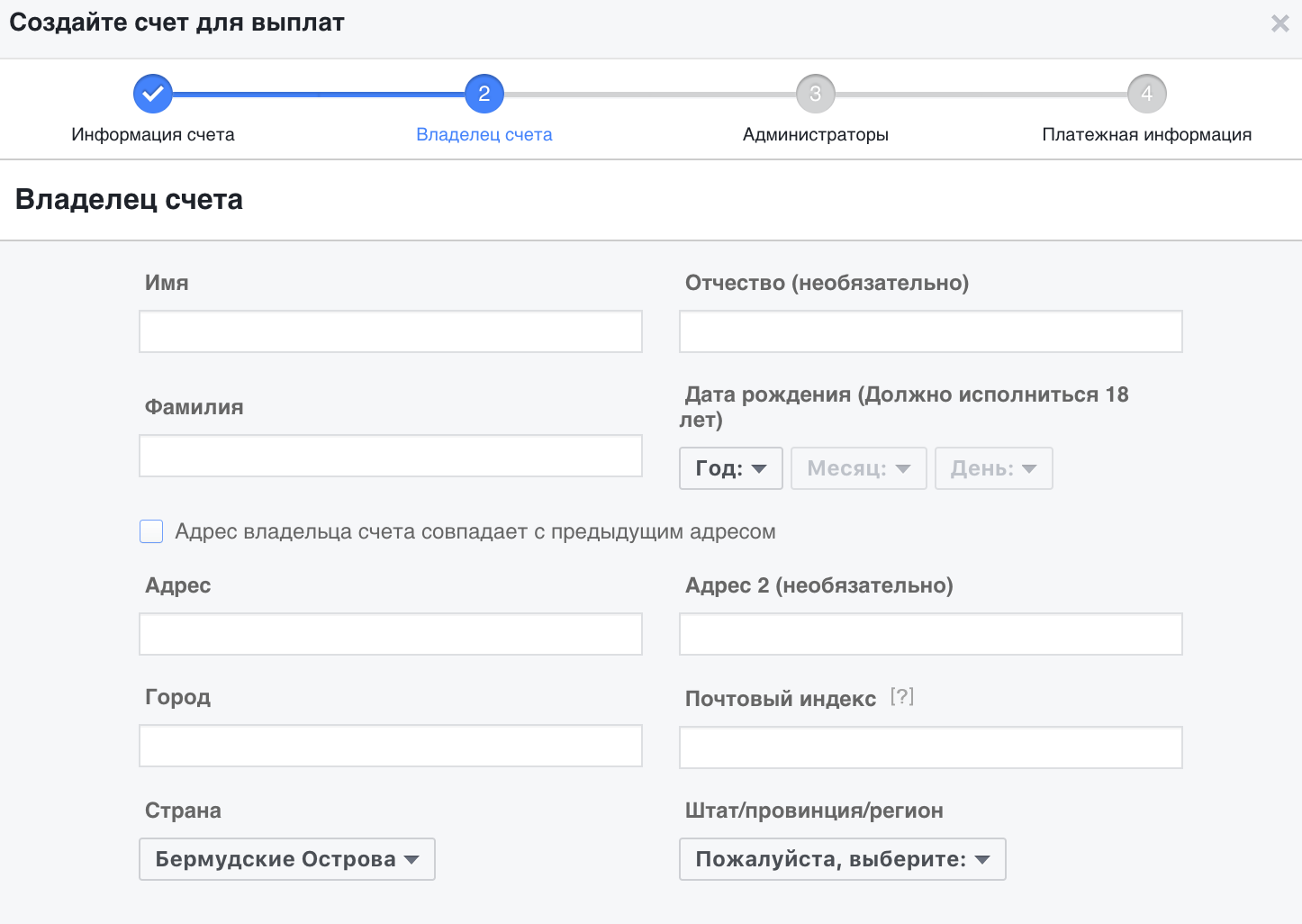
Task: Focus the Адрес input field
Action: [x=391, y=634]
